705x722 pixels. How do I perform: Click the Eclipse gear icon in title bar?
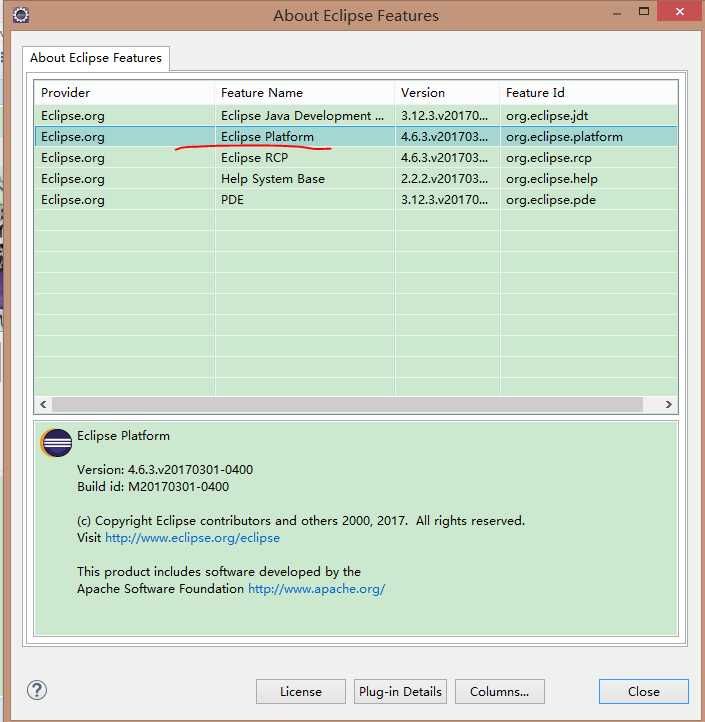(21, 15)
